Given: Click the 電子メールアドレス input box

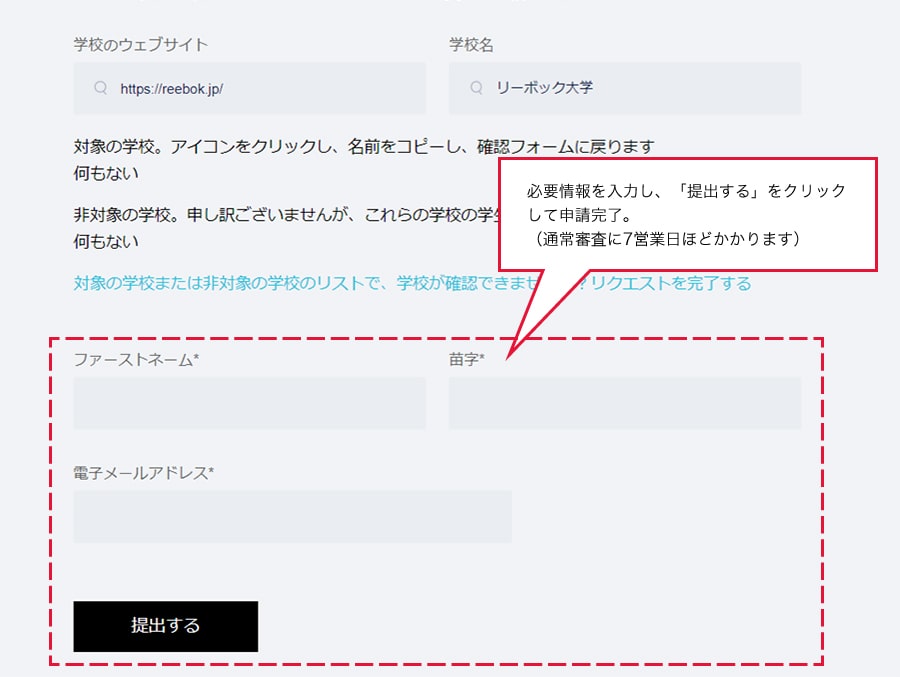Looking at the screenshot, I should coord(292,517).
